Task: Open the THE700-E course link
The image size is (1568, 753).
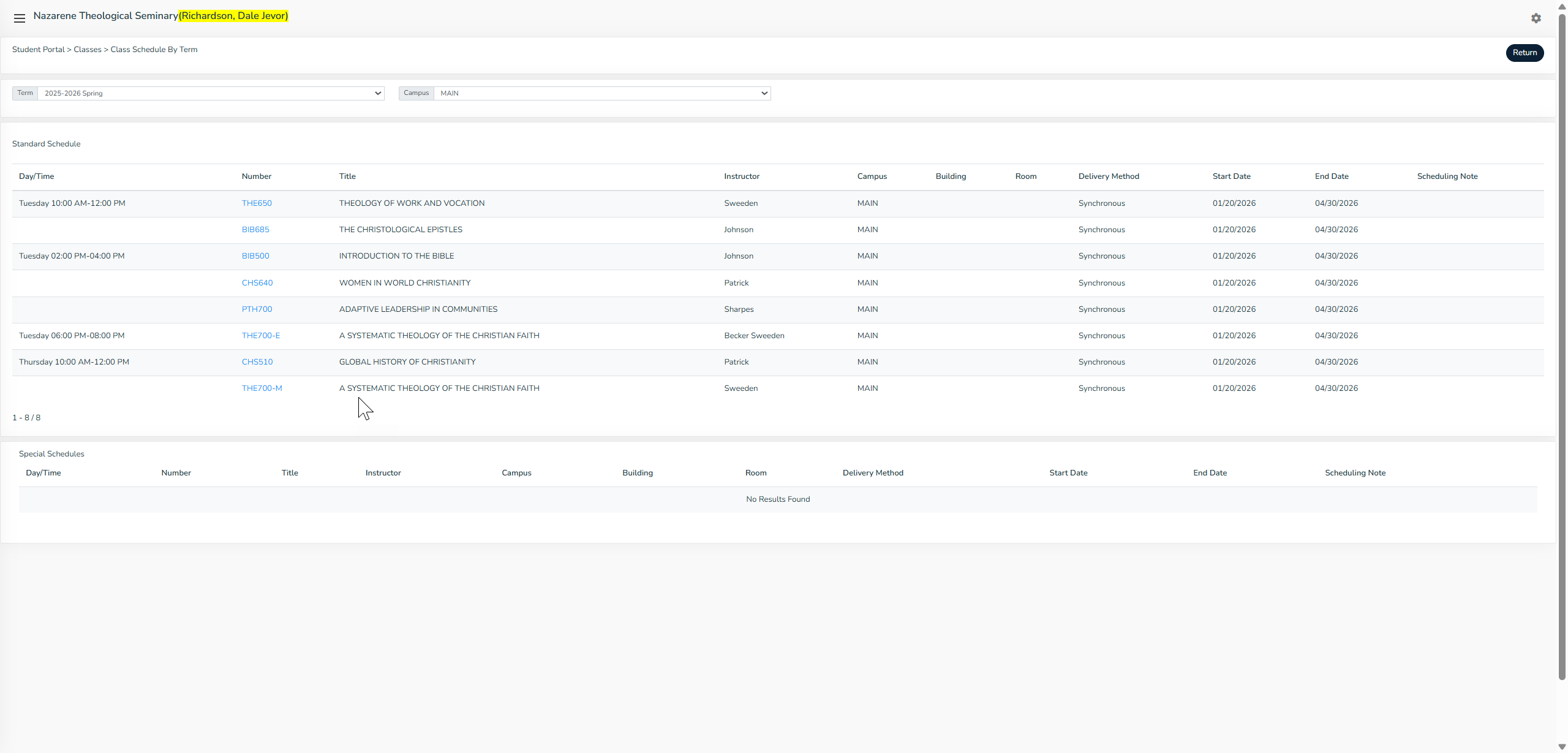Action: point(261,336)
